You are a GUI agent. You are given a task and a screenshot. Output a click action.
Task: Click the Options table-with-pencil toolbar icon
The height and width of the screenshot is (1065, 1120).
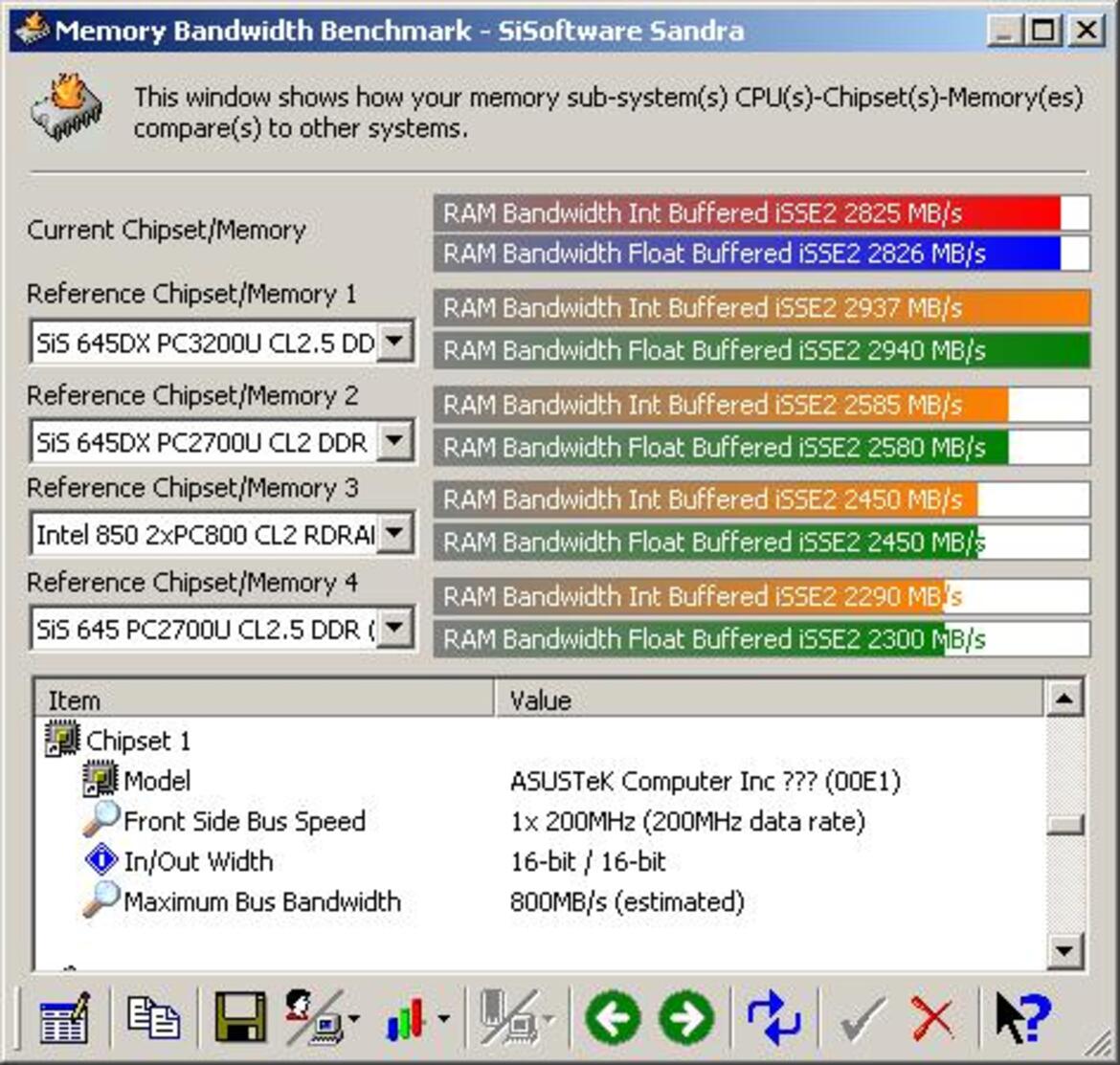tap(65, 1017)
